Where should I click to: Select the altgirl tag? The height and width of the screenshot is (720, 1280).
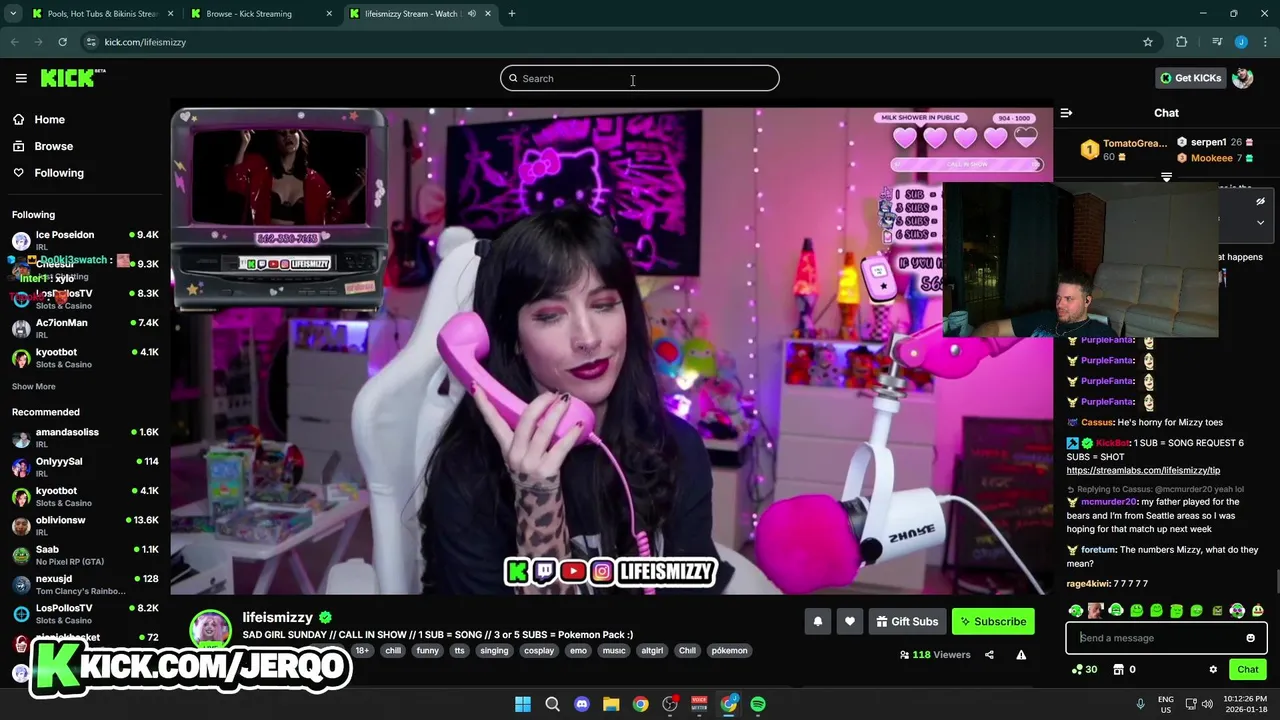point(652,651)
